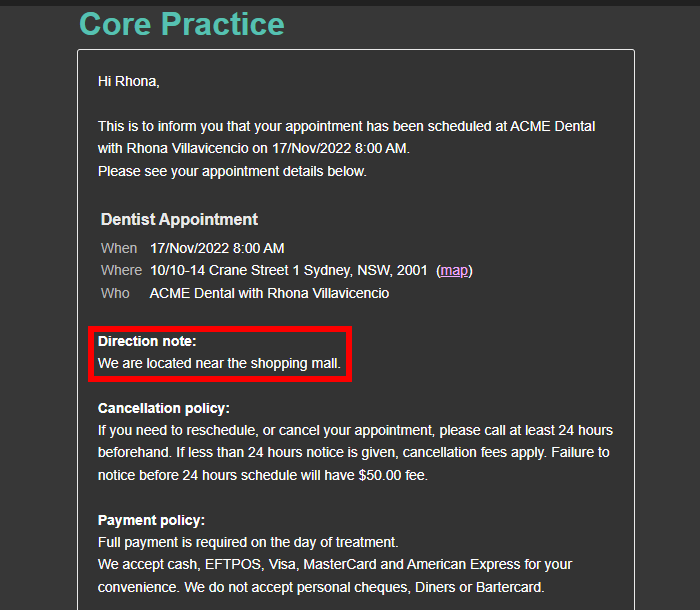Click Full payment is required sentence
700x610 pixels.
pyautogui.click(x=248, y=543)
